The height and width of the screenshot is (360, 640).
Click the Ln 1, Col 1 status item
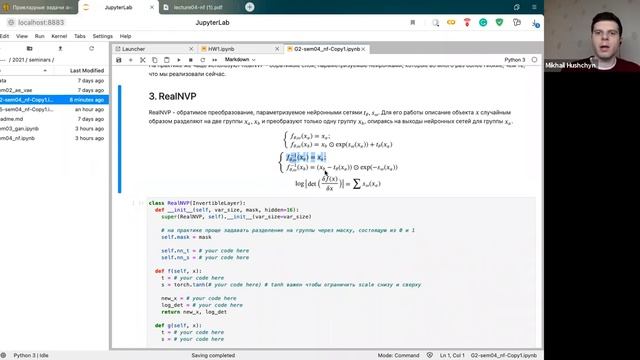452,356
